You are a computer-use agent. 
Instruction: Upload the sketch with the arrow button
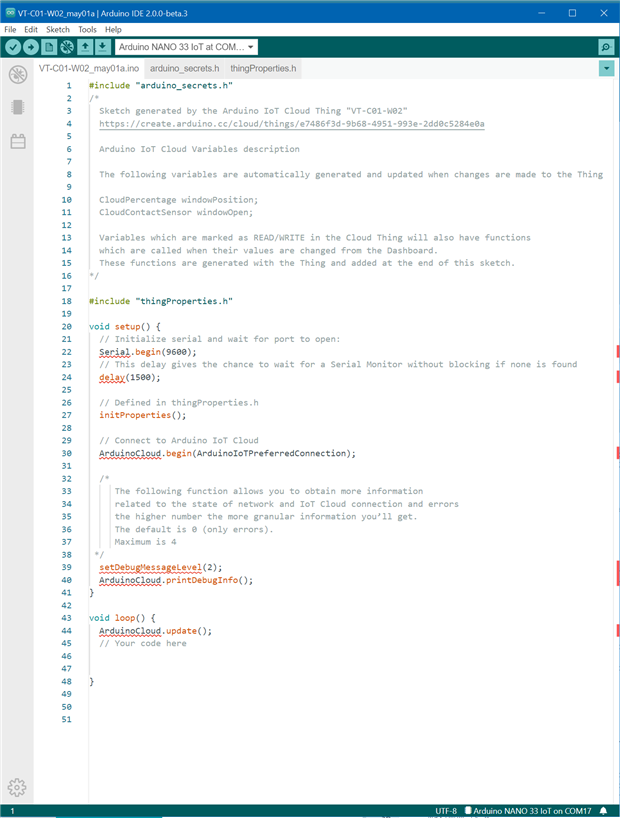point(31,47)
